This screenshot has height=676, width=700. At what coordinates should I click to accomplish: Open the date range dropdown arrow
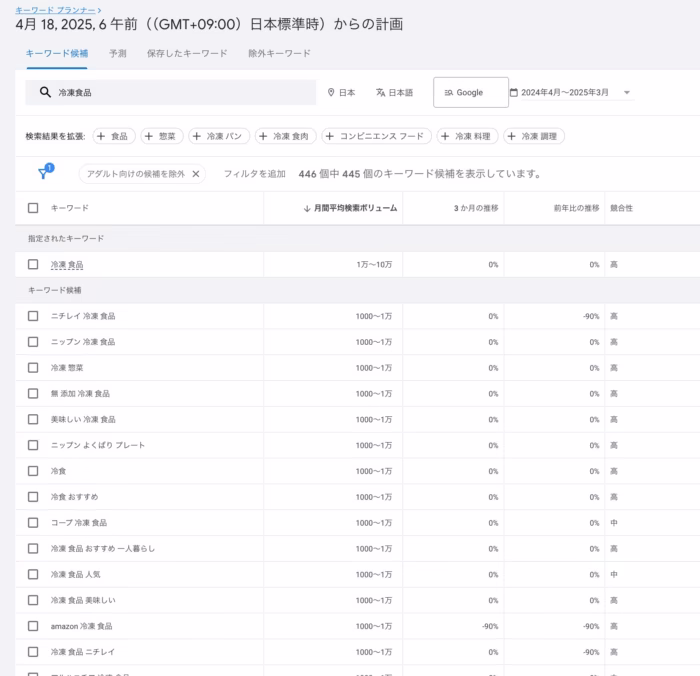tap(627, 92)
